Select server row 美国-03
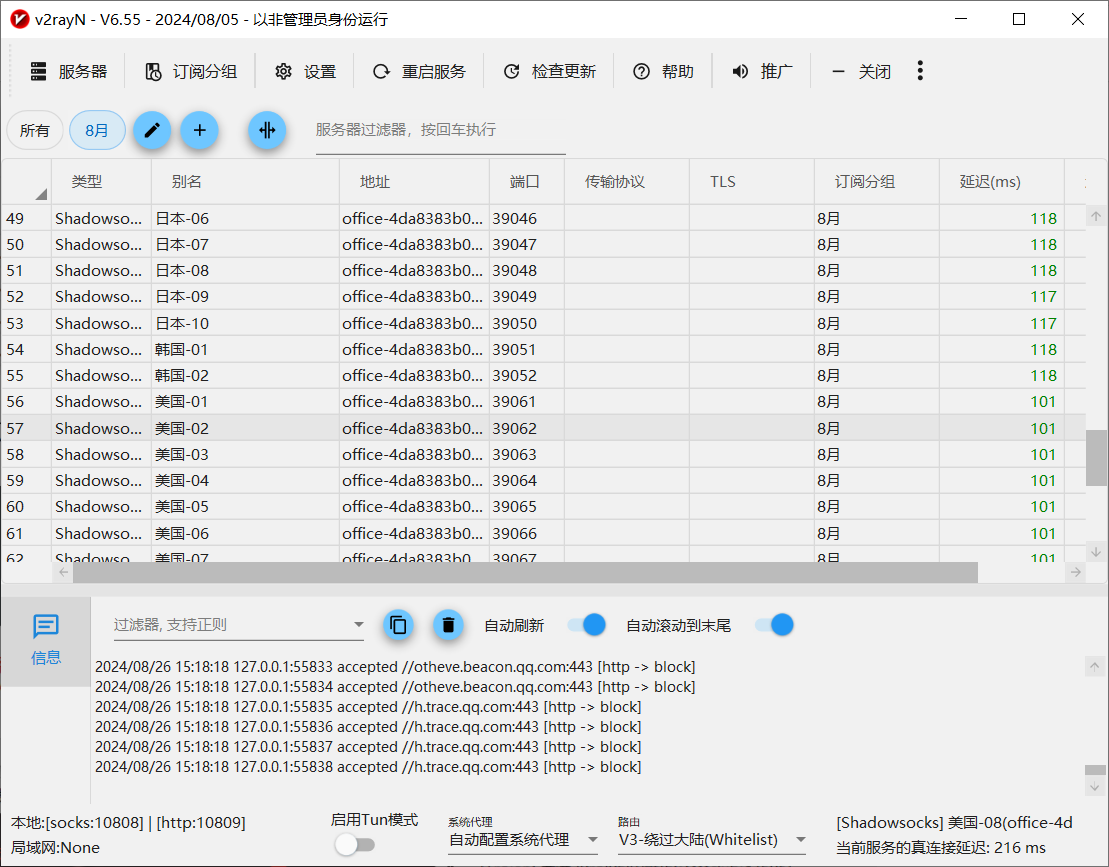The image size is (1109, 867). [543, 454]
